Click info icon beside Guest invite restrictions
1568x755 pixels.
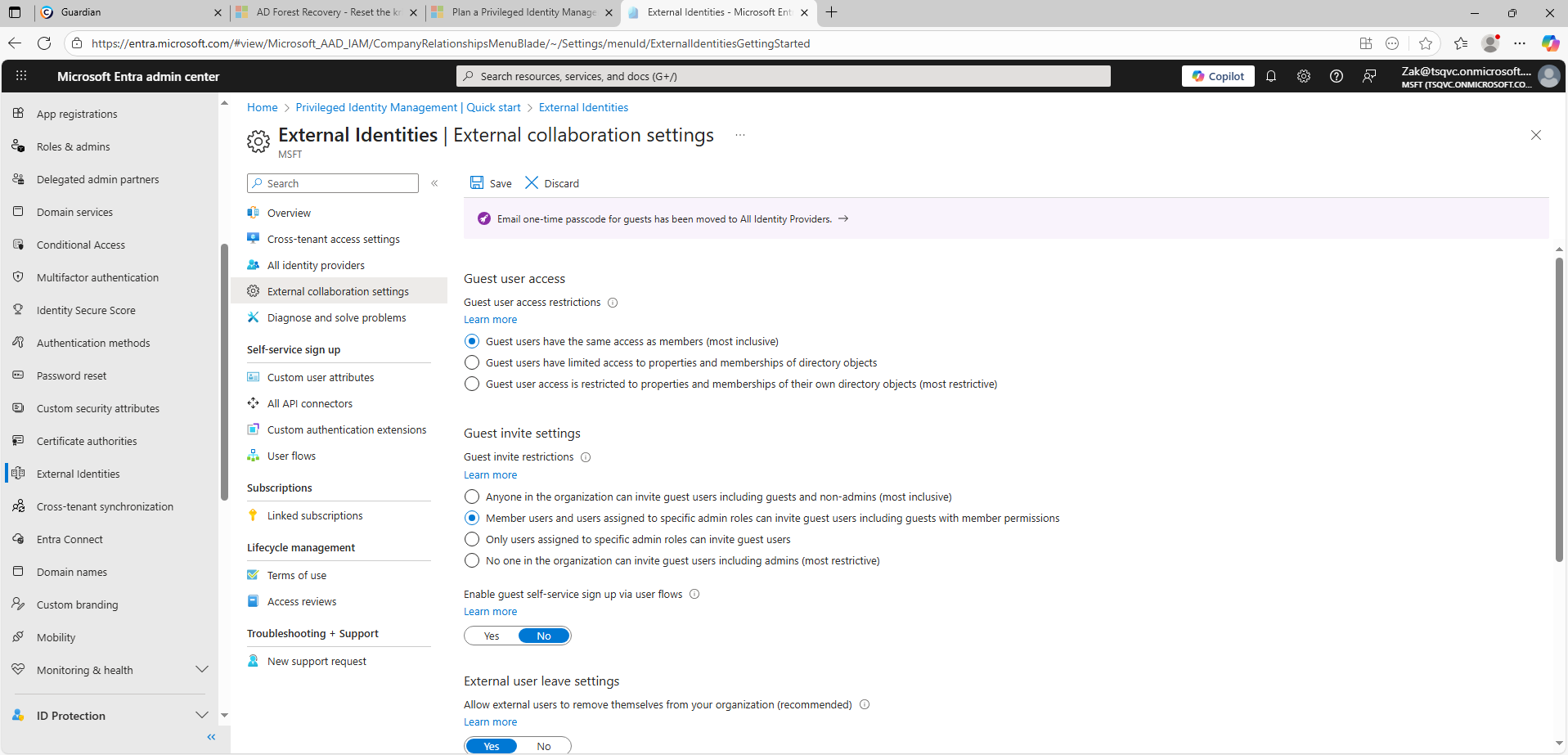586,457
